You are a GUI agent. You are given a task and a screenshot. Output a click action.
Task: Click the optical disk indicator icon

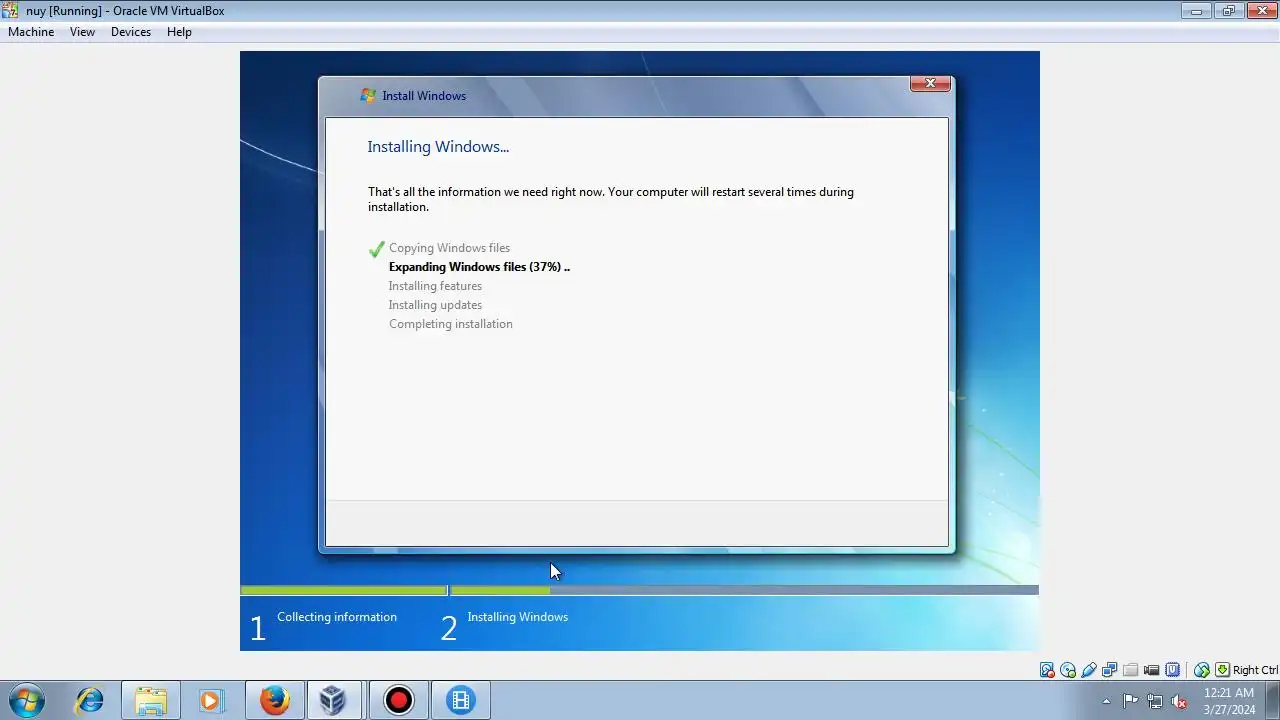point(1068,670)
